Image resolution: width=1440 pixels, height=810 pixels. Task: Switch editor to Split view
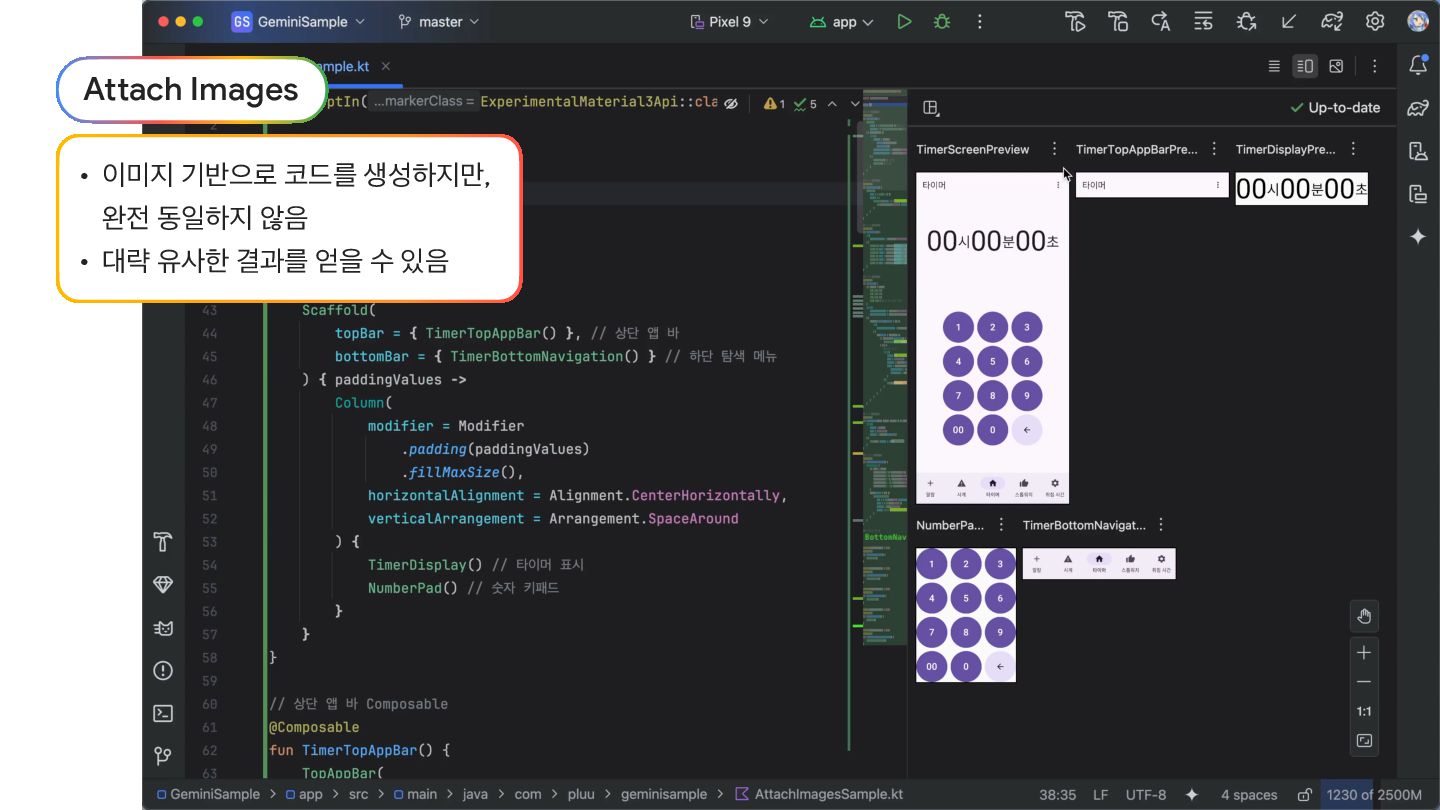(1305, 66)
